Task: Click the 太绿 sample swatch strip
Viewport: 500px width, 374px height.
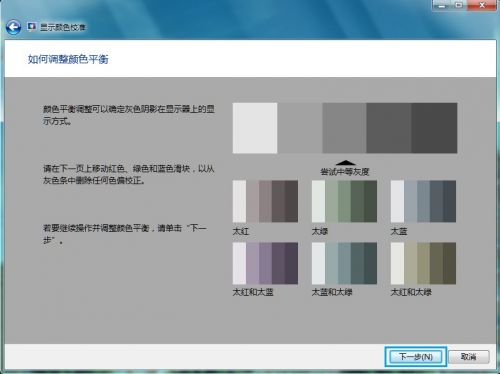Action: [x=344, y=201]
